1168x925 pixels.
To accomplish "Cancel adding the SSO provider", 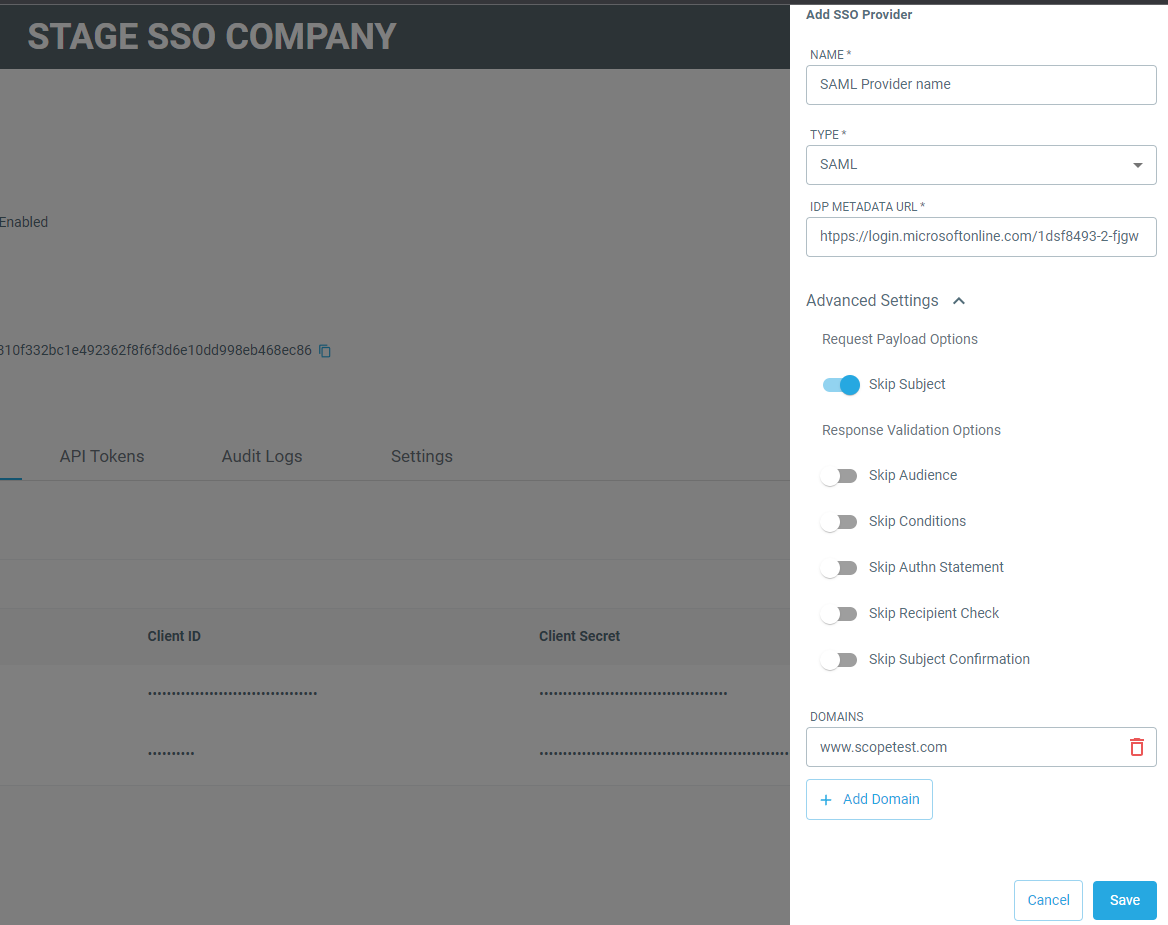I will coord(1048,900).
